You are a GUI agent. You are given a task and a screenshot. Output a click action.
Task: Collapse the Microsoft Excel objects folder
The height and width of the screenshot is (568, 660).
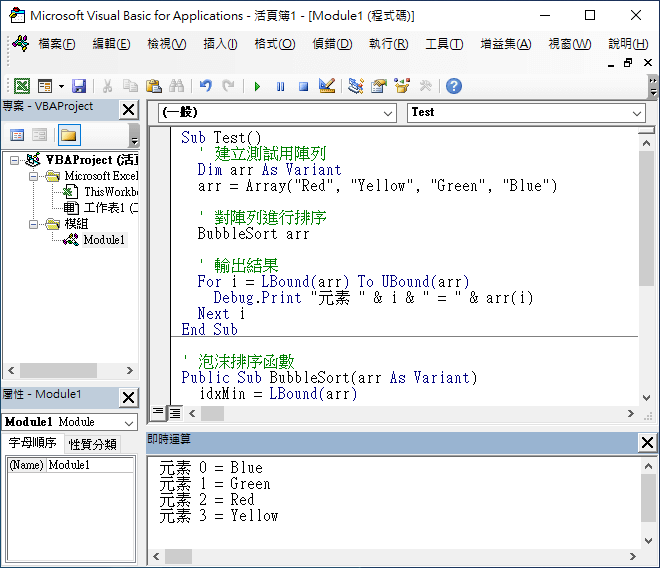[33, 176]
